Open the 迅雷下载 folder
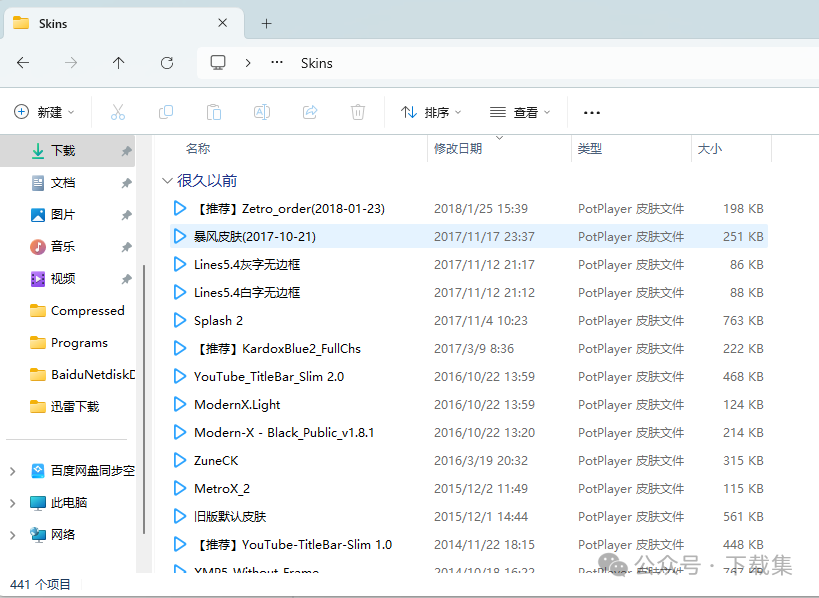This screenshot has width=819, height=598. click(x=67, y=407)
